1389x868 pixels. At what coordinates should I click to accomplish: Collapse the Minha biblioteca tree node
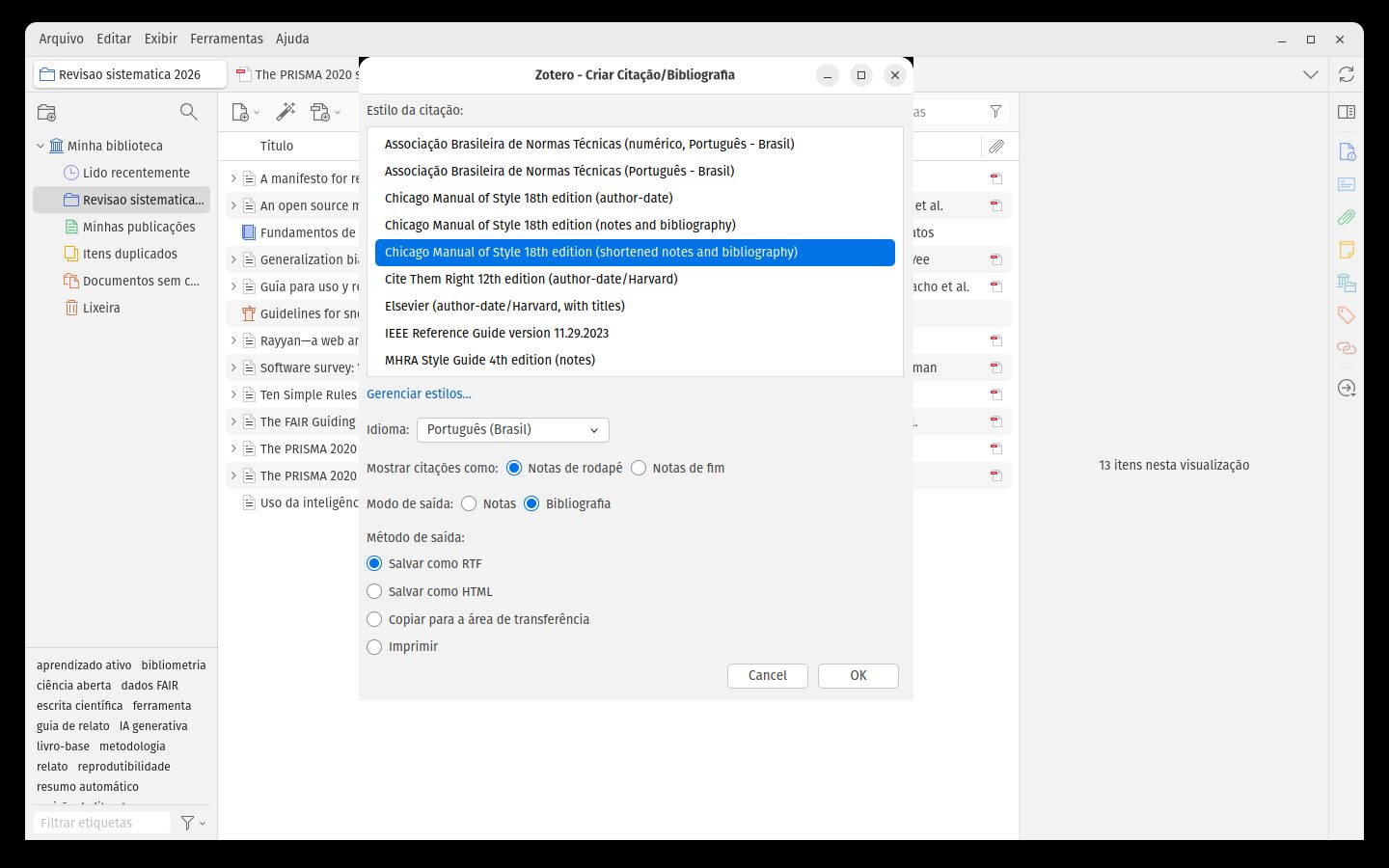point(41,146)
